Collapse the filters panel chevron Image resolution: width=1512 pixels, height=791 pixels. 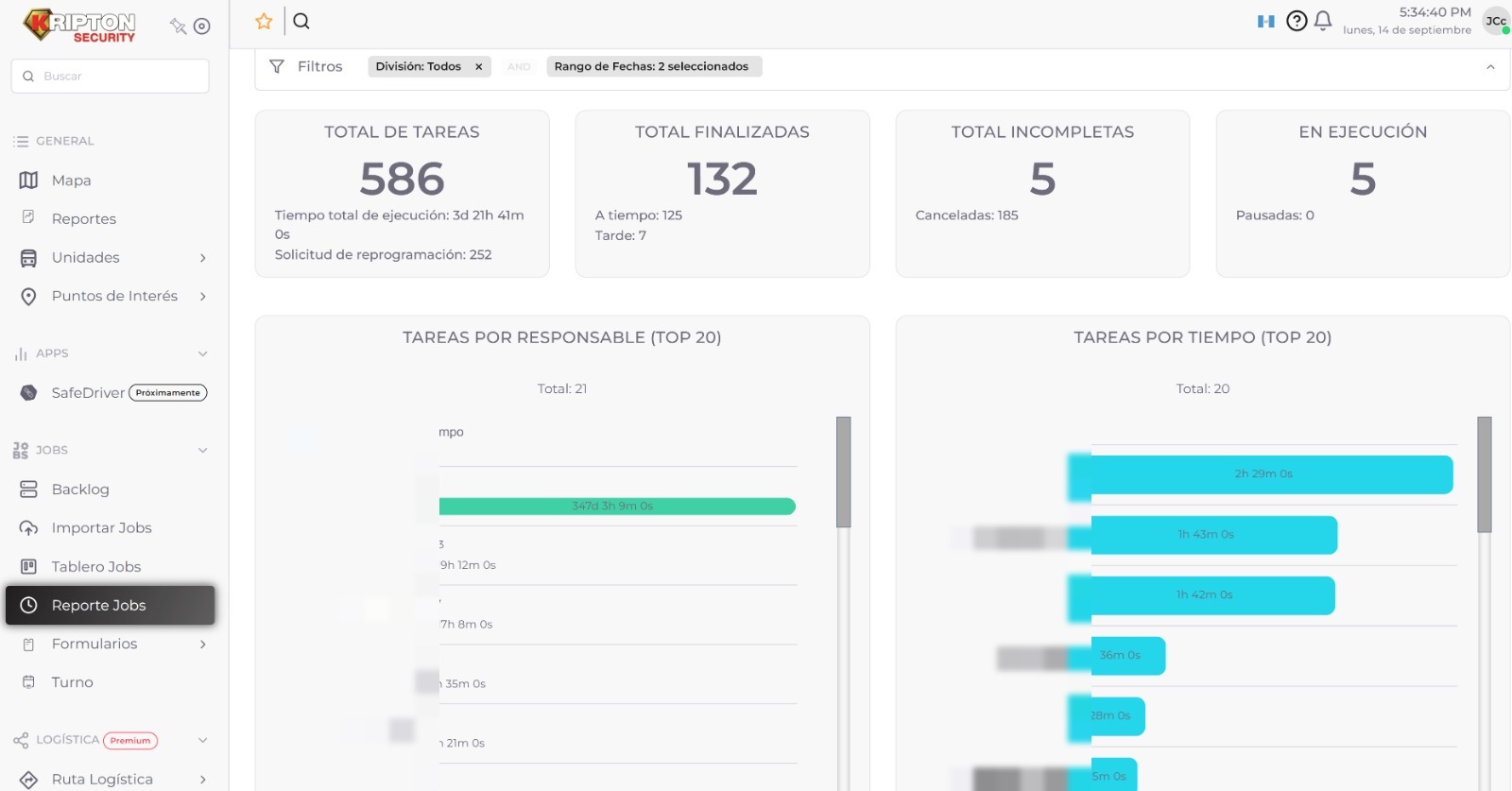pos(1490,67)
